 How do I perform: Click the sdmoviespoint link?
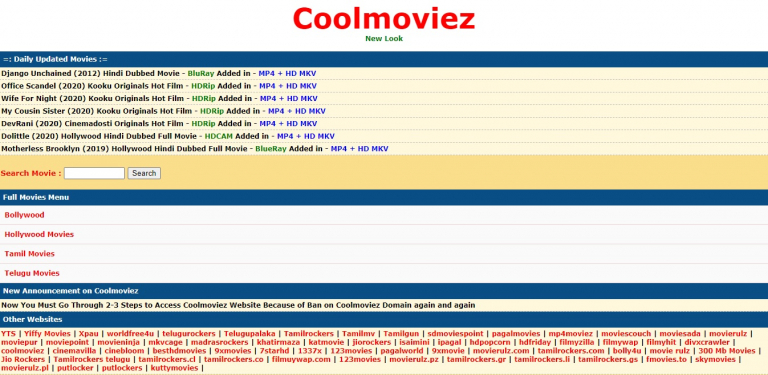click(456, 334)
